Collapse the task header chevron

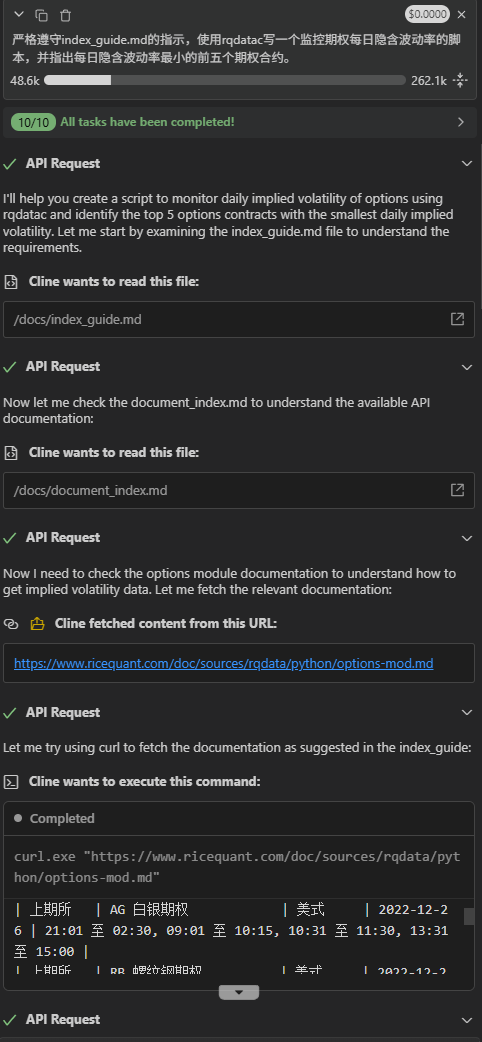19,15
